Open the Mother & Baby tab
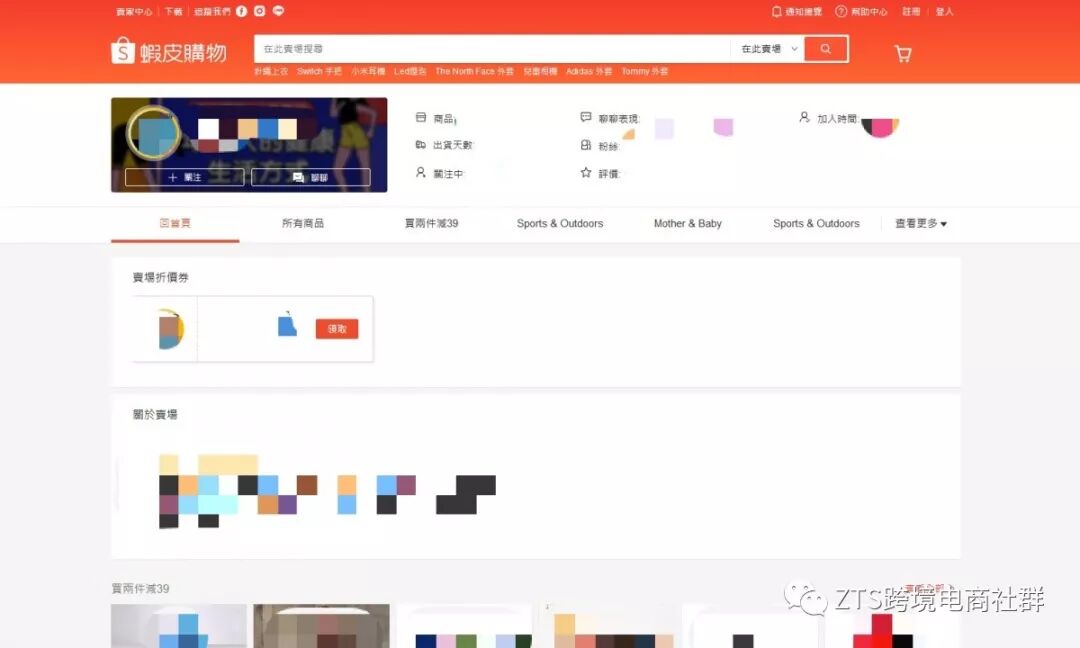1080x648 pixels. pos(687,223)
